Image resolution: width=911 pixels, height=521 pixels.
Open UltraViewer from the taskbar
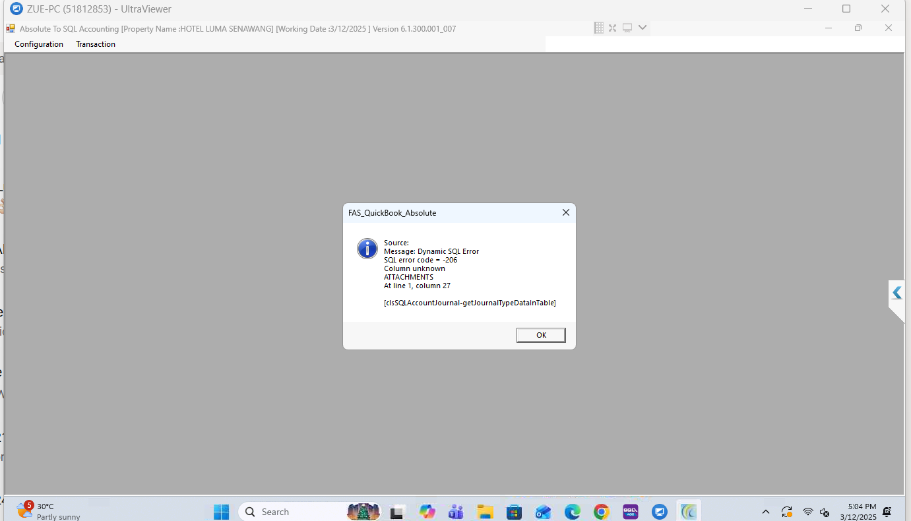coord(659,512)
